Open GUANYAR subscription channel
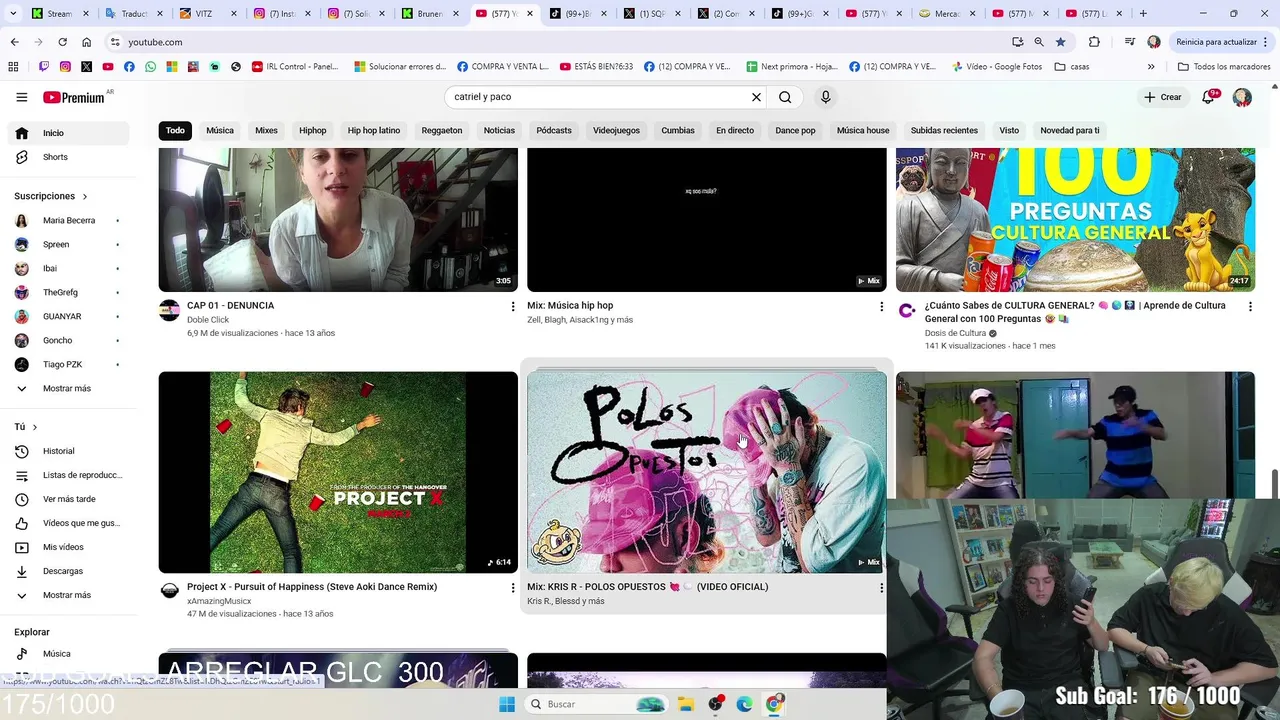Screen dimensions: 1280x720 point(68,316)
